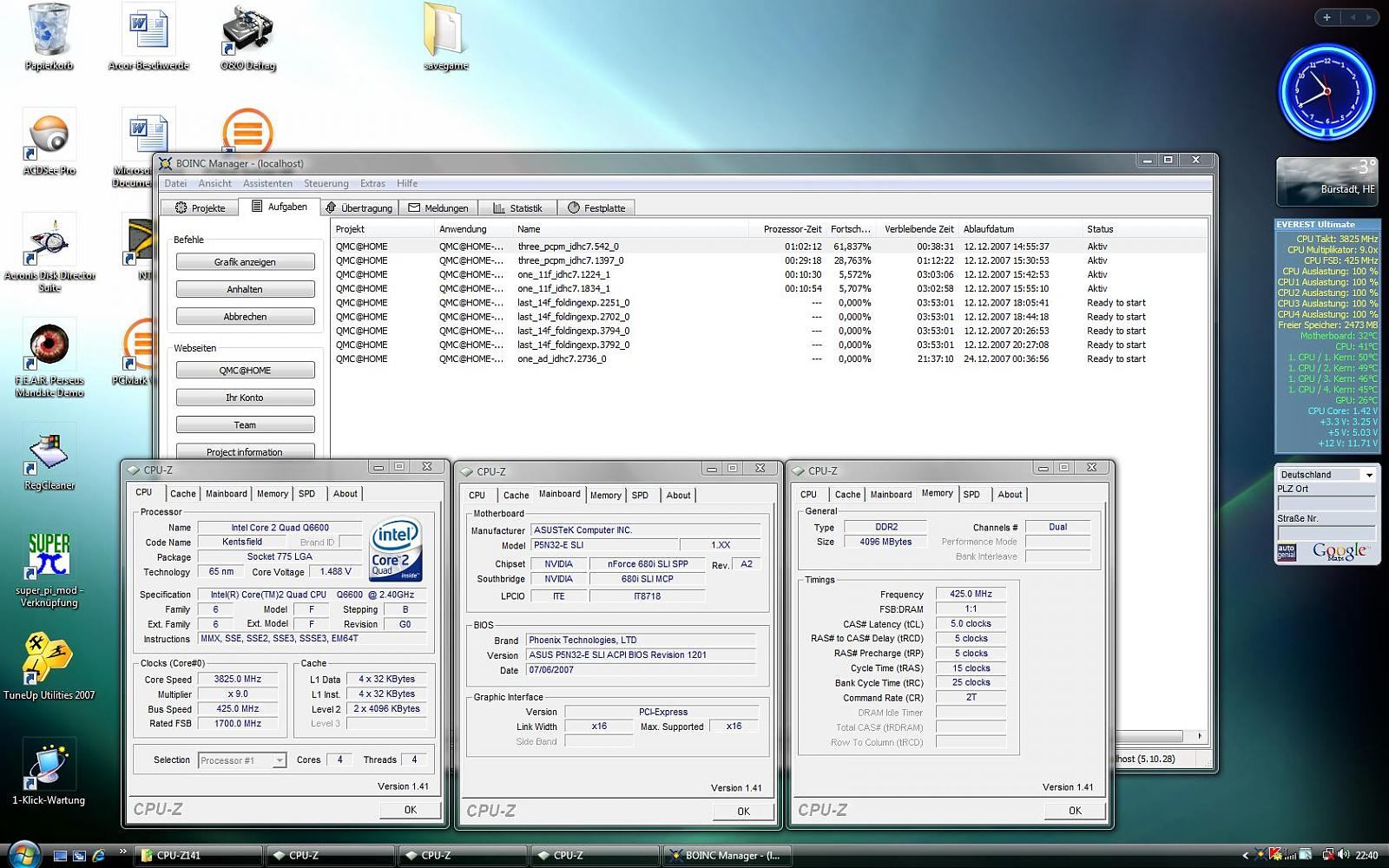The height and width of the screenshot is (868, 1389).
Task: Select task one_11f_idhc7.1834_1
Action: coord(769,288)
